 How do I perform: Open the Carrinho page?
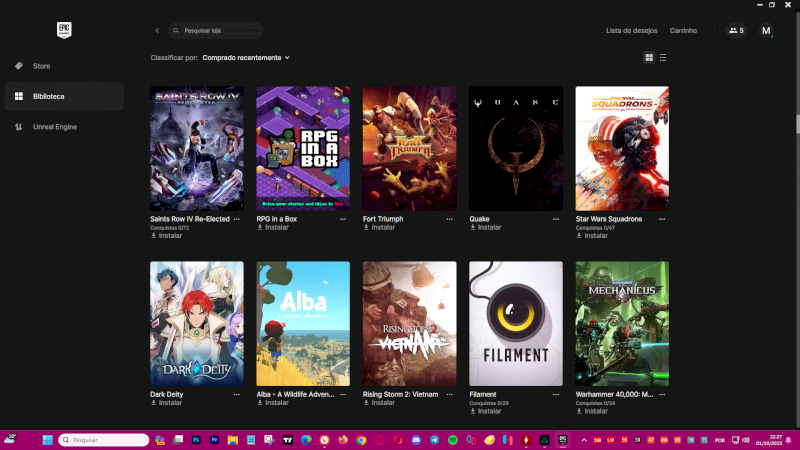pyautogui.click(x=683, y=31)
